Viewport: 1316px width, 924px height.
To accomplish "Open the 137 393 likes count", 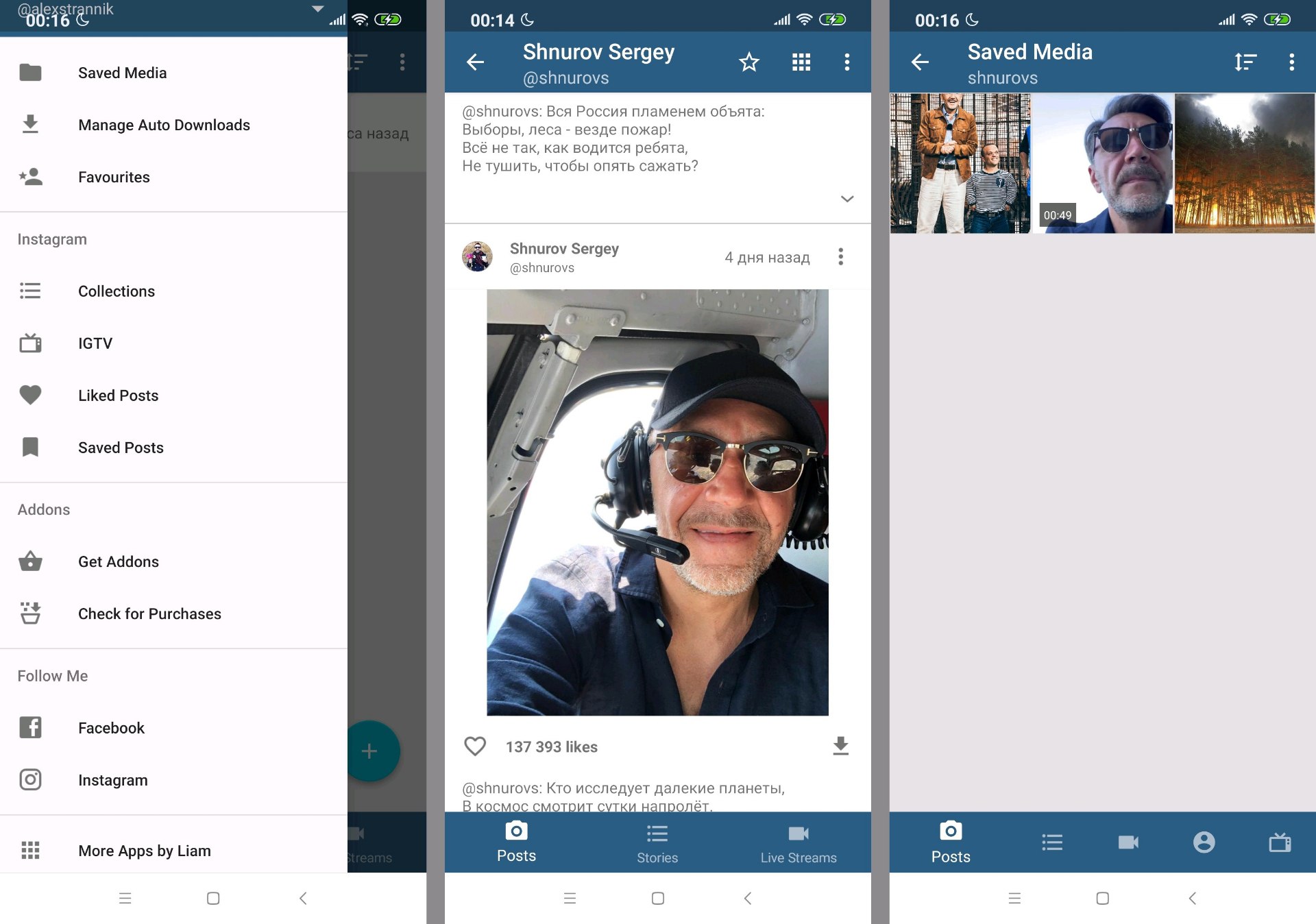I will (x=552, y=747).
